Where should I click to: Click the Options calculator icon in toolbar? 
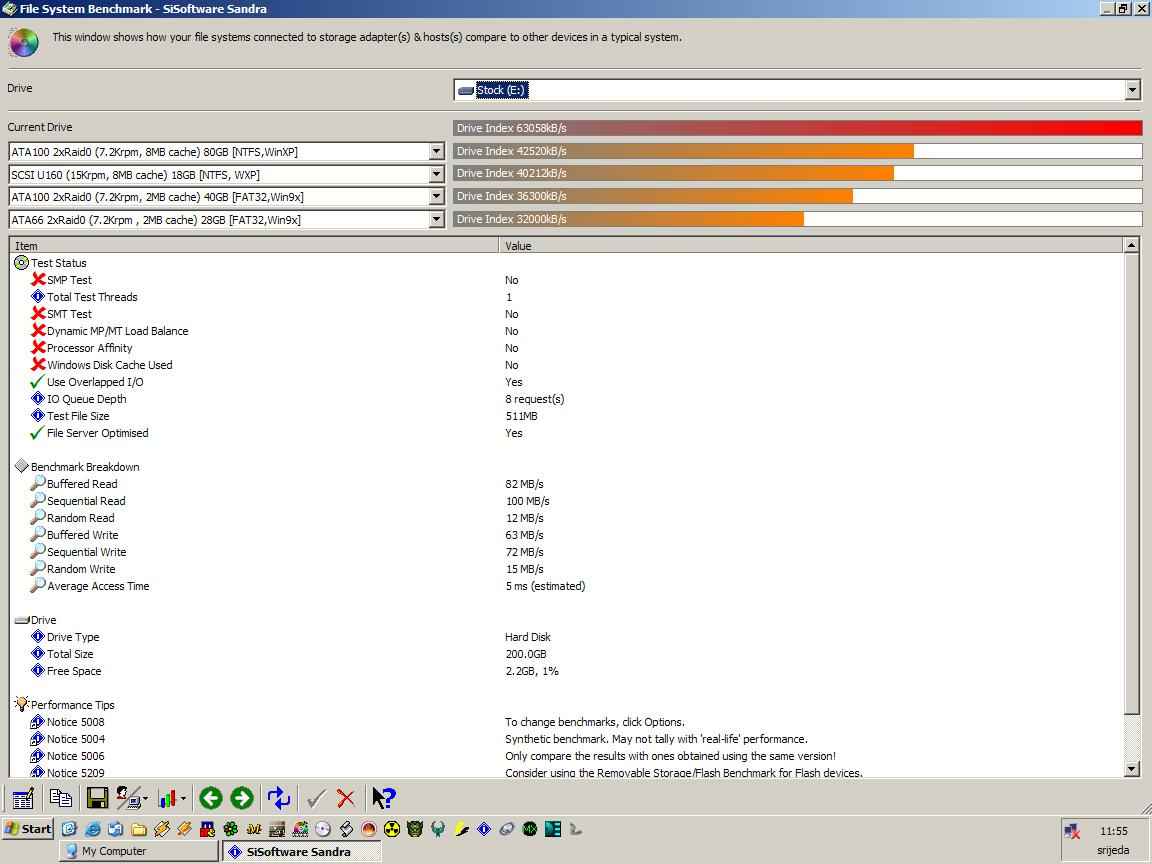coord(23,798)
